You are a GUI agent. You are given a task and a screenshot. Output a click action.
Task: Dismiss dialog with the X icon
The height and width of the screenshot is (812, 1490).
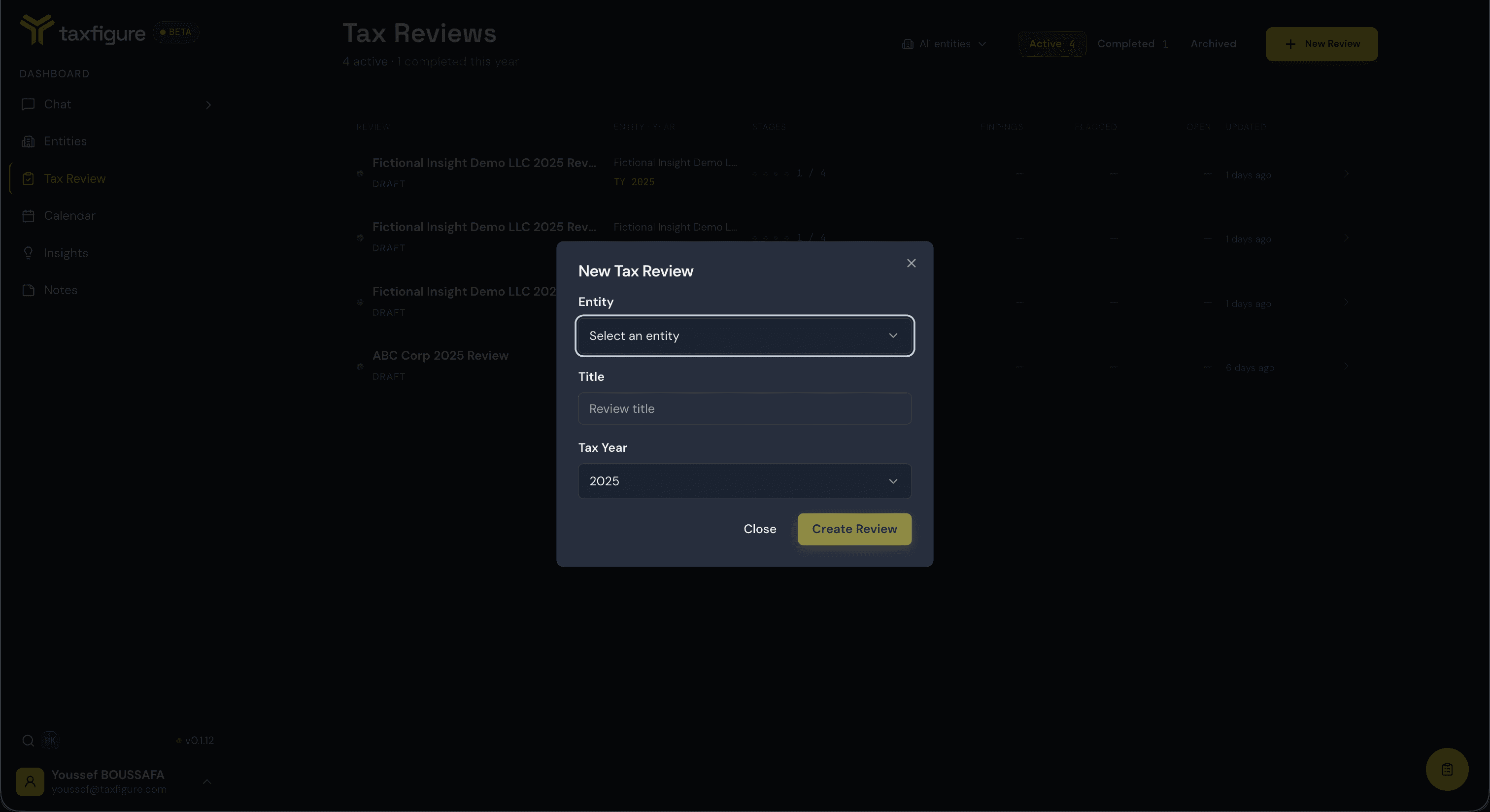(x=911, y=263)
